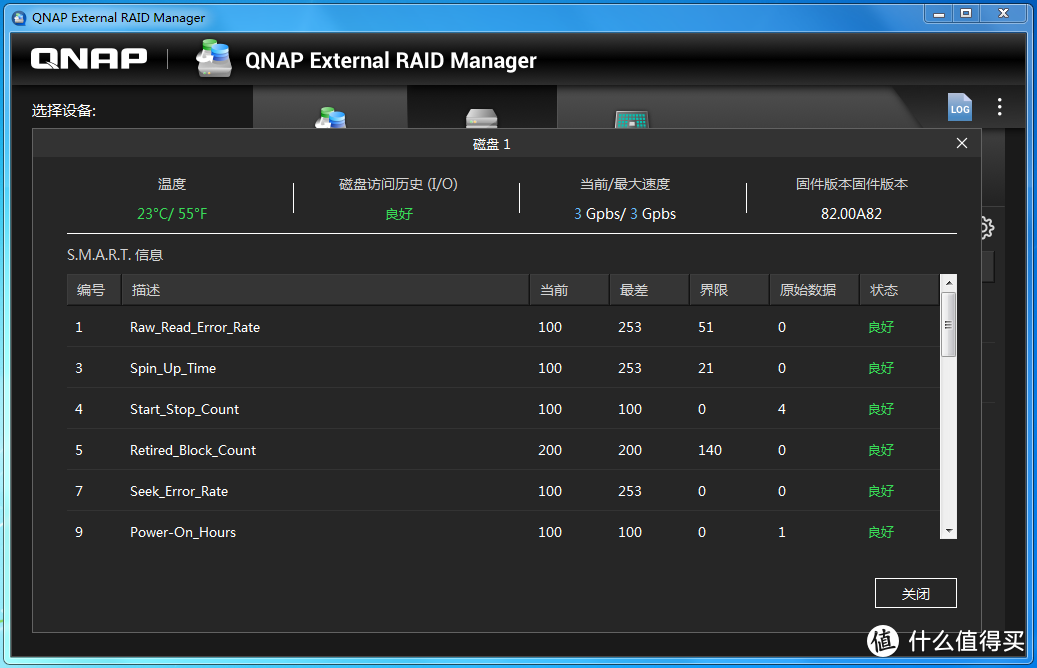The height and width of the screenshot is (668, 1037).
Task: Click the 描述 column header
Action: (325, 290)
